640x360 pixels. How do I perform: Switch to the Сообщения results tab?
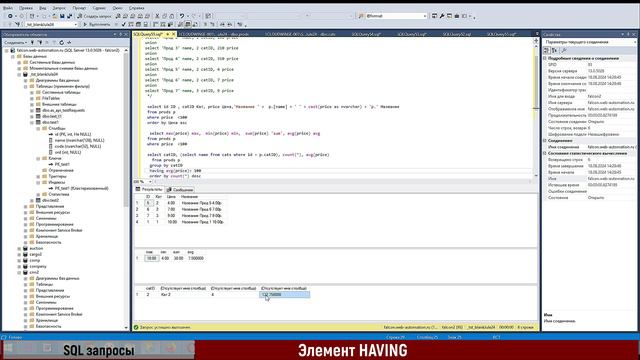pos(180,190)
